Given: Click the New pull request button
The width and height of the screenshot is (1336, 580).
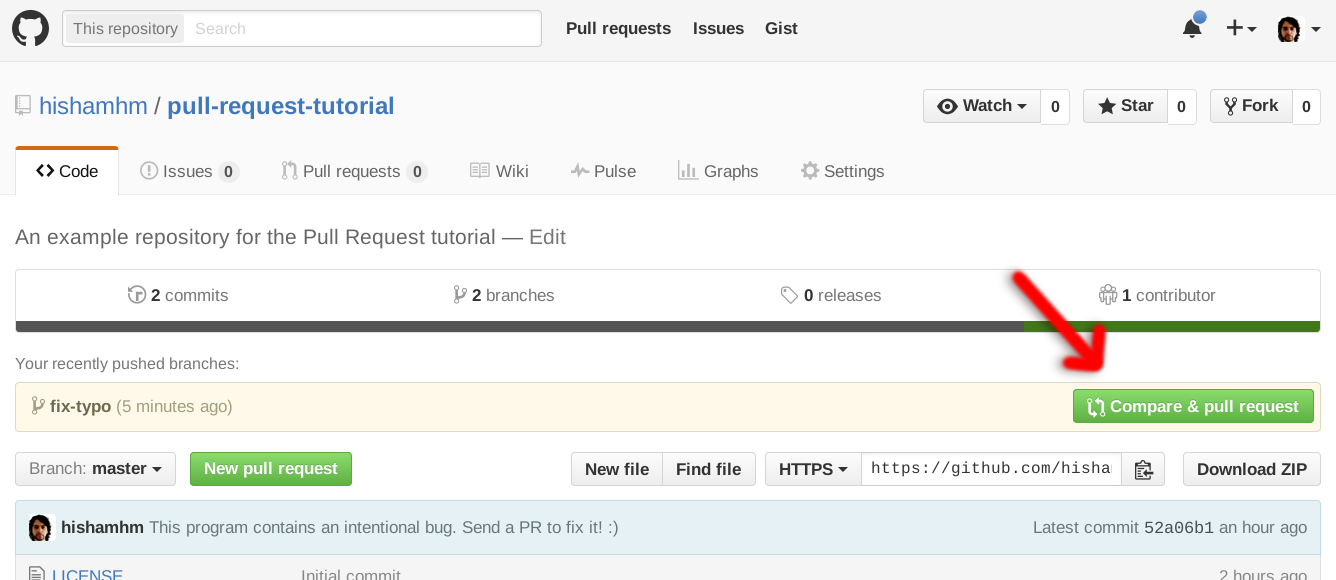Looking at the screenshot, I should click(270, 469).
